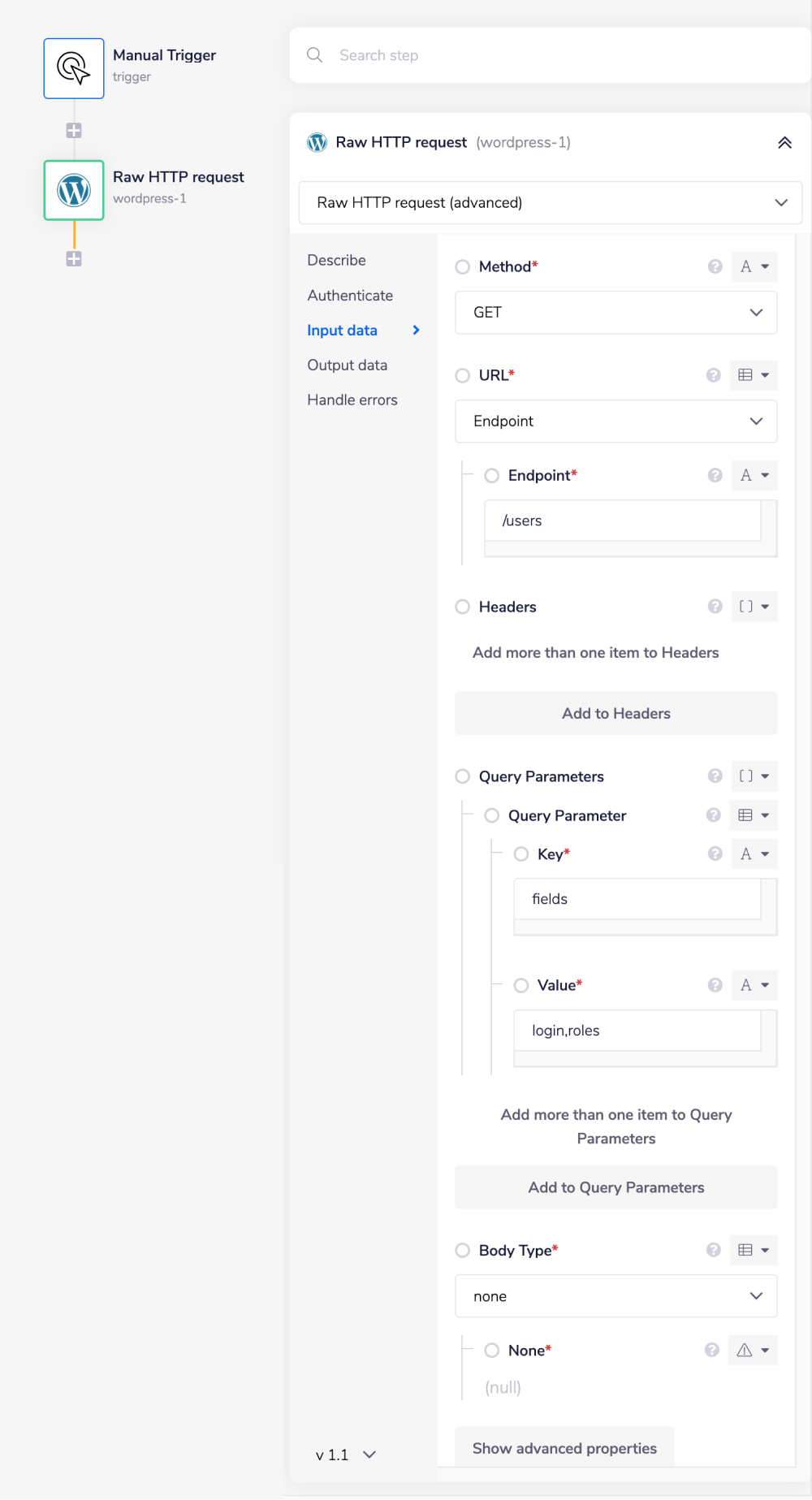Open the version v 1.1 selector
The image size is (812, 1500).
(346, 1455)
